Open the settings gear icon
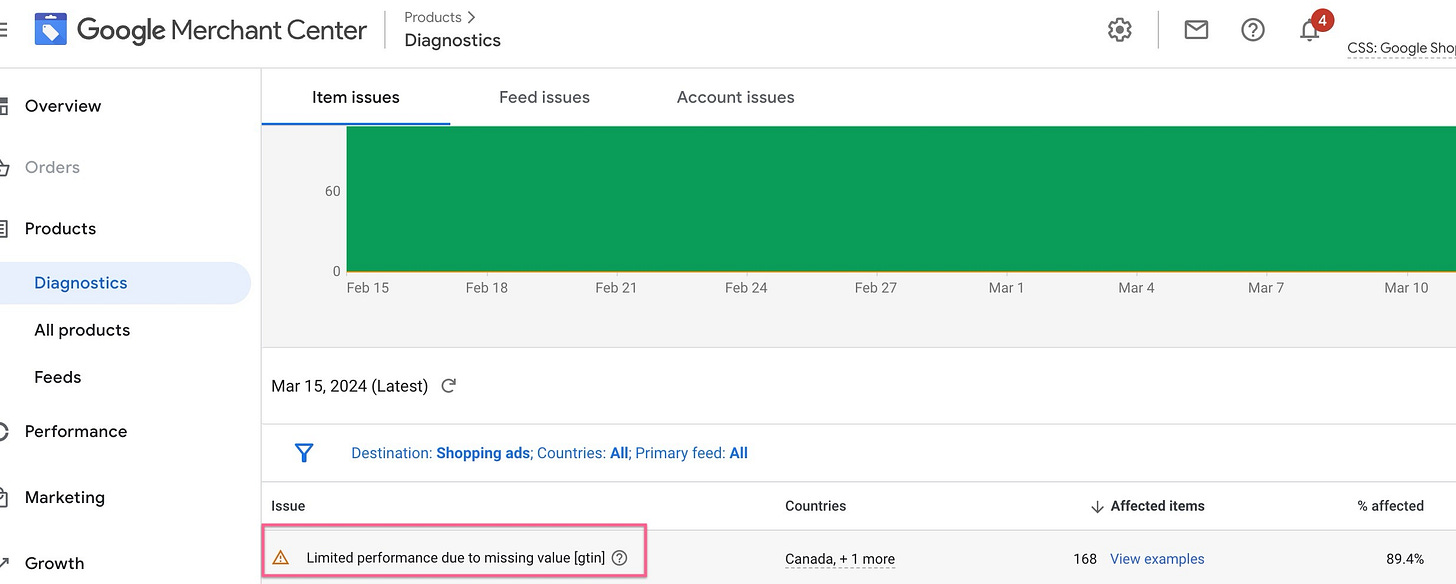This screenshot has width=1456, height=584. [1120, 30]
